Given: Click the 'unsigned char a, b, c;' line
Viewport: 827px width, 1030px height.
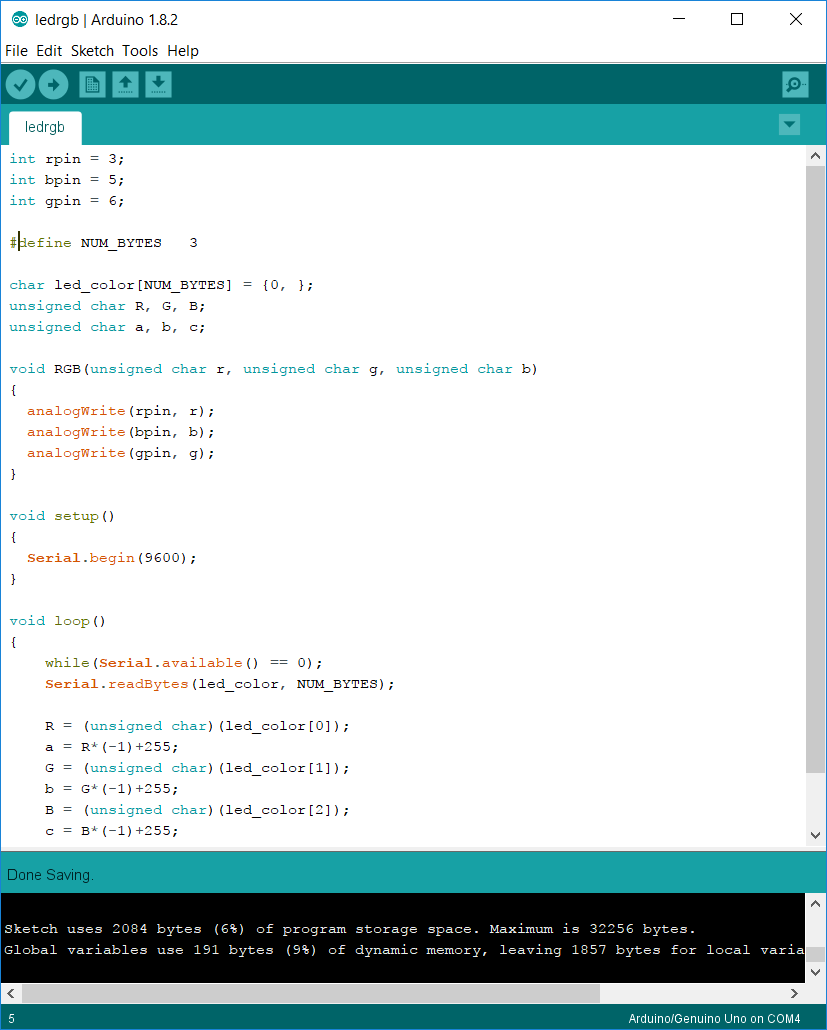Looking at the screenshot, I should pyautogui.click(x=107, y=327).
